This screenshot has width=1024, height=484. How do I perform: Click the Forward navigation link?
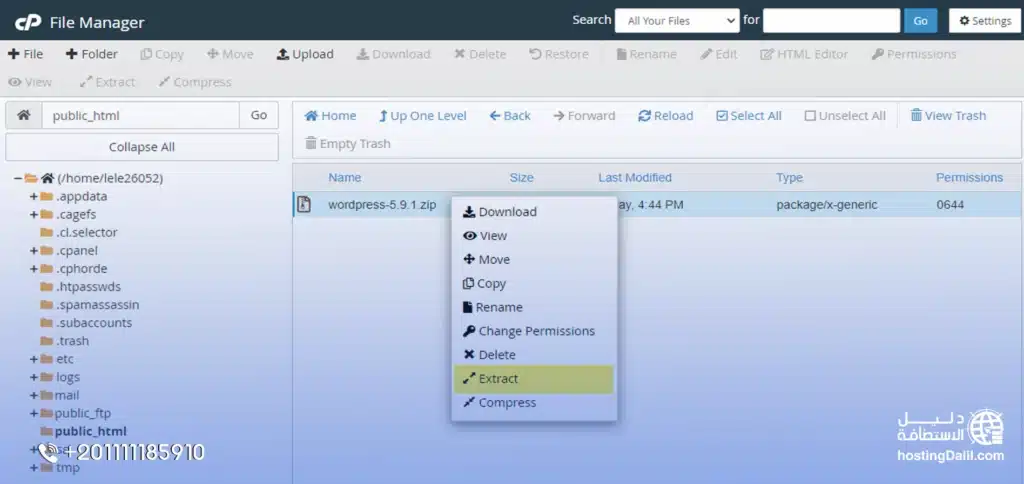tap(584, 116)
